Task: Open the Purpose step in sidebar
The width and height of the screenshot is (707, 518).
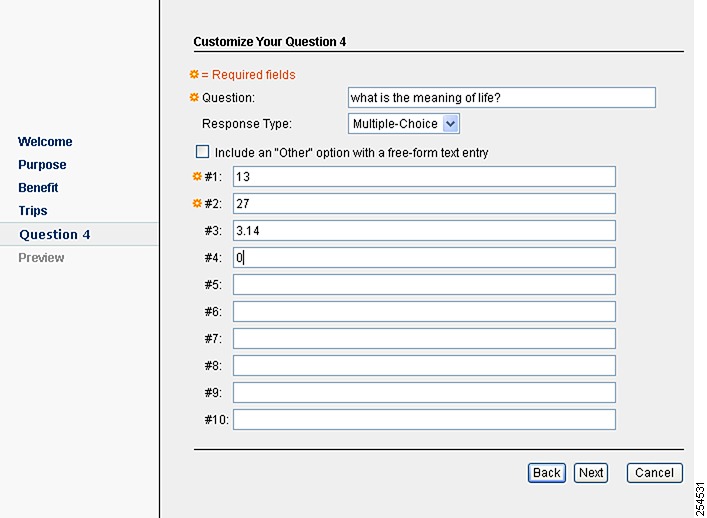Action: [42, 165]
